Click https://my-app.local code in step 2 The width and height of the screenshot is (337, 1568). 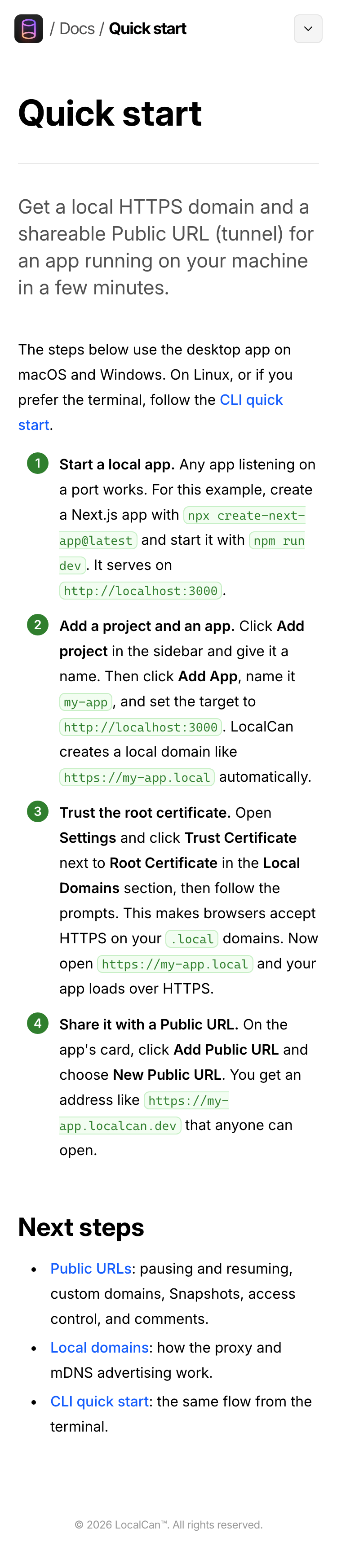tap(137, 777)
